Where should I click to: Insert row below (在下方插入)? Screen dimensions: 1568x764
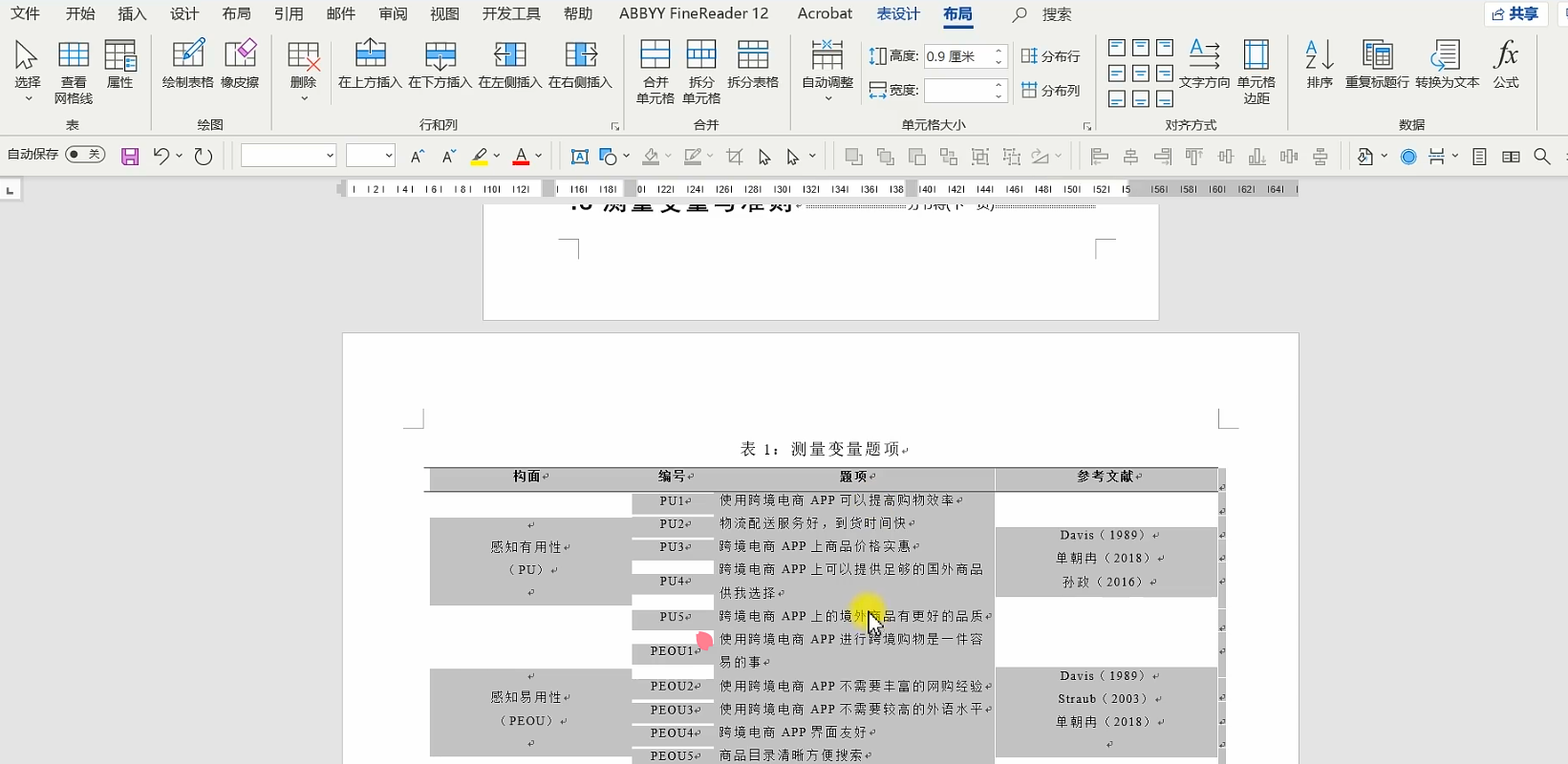coord(440,65)
